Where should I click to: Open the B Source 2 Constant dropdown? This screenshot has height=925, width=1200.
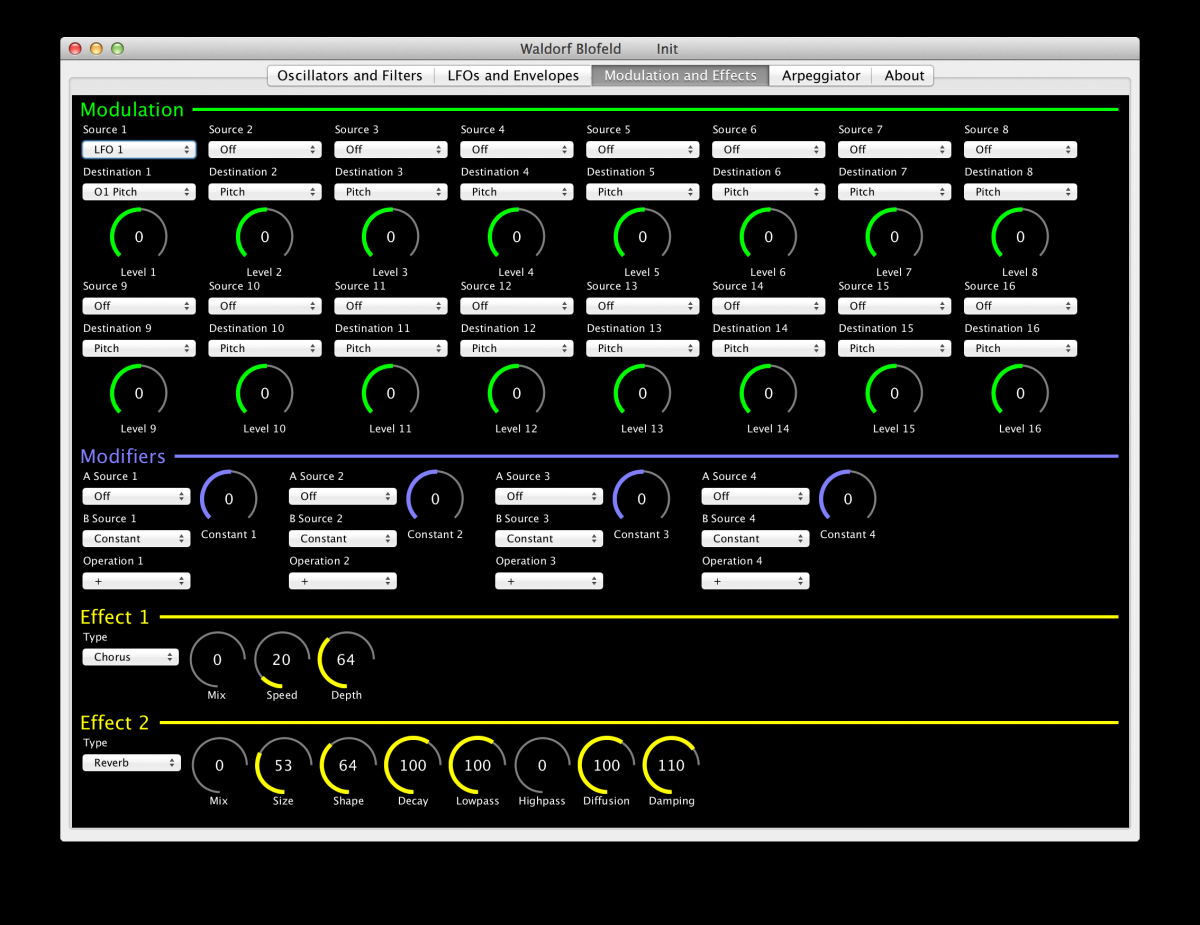click(342, 539)
